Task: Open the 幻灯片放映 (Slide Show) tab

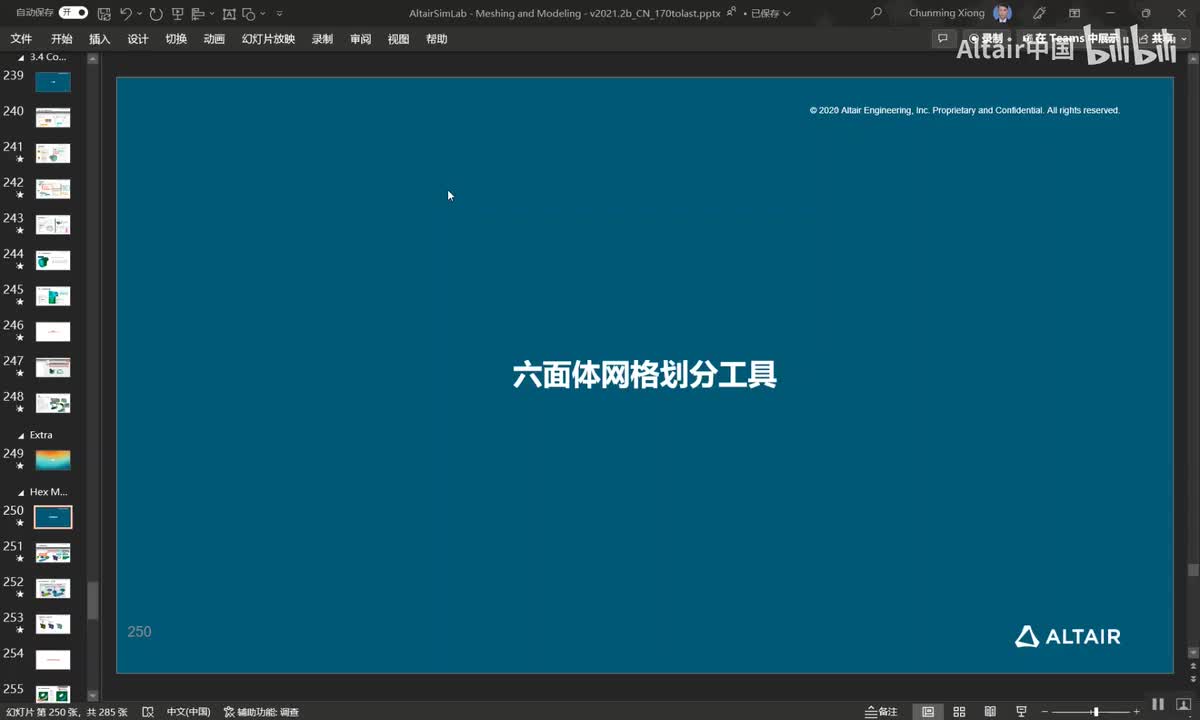Action: pyautogui.click(x=268, y=39)
